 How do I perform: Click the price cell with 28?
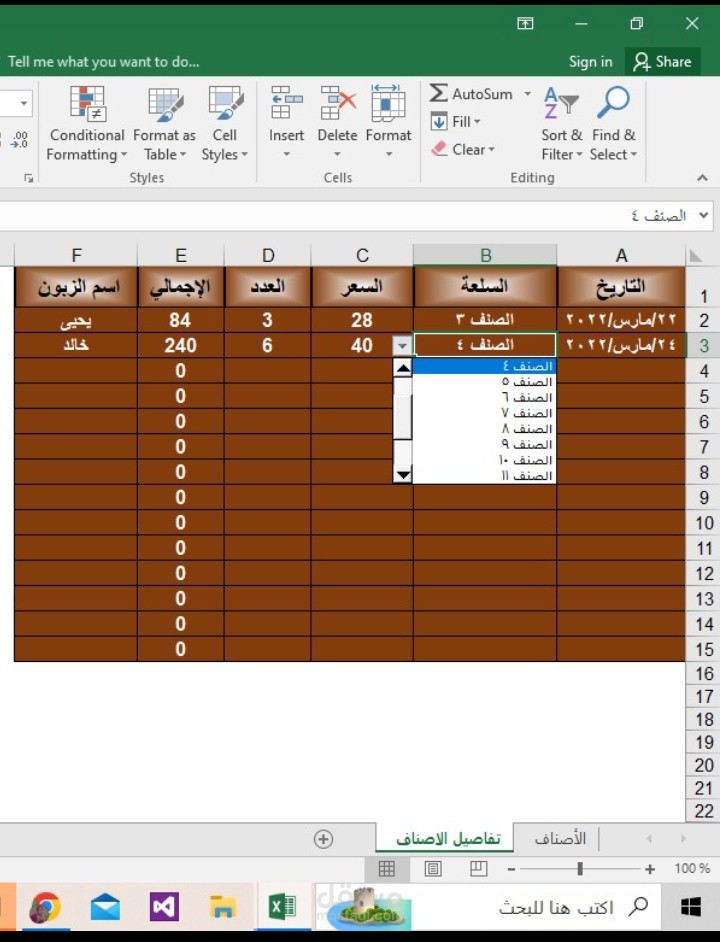click(x=362, y=320)
